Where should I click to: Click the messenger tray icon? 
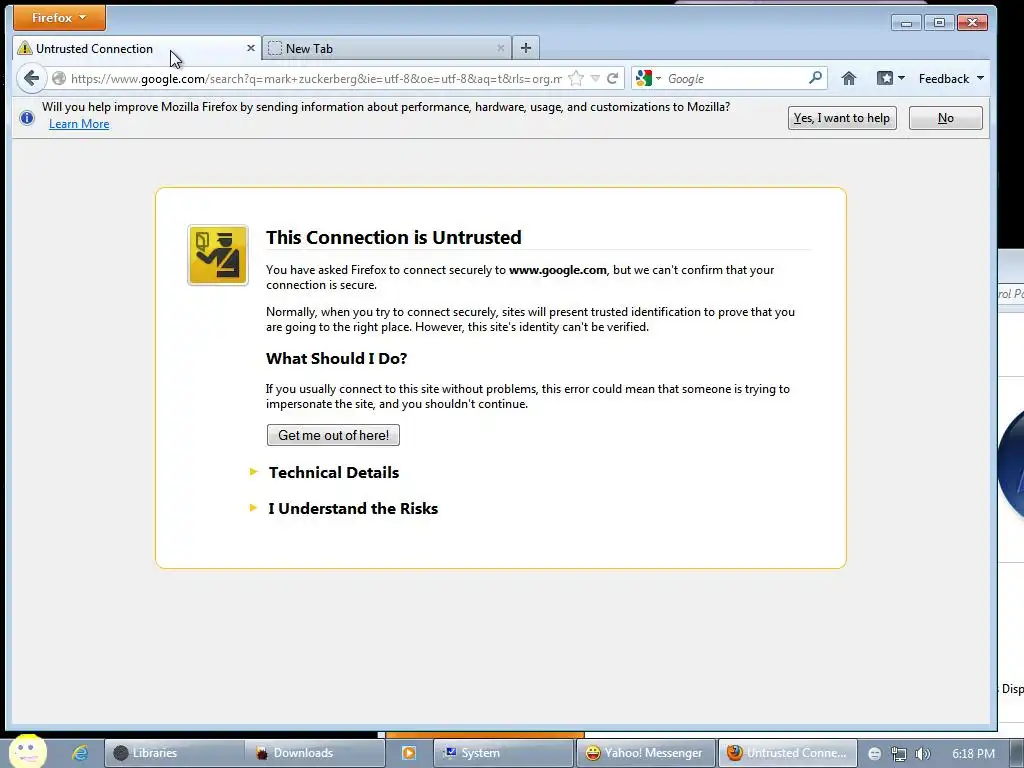874,754
